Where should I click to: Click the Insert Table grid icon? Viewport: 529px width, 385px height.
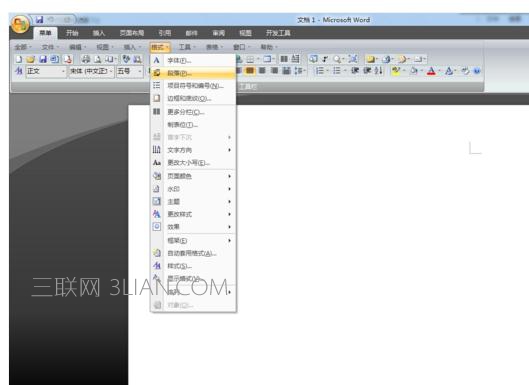250,59
